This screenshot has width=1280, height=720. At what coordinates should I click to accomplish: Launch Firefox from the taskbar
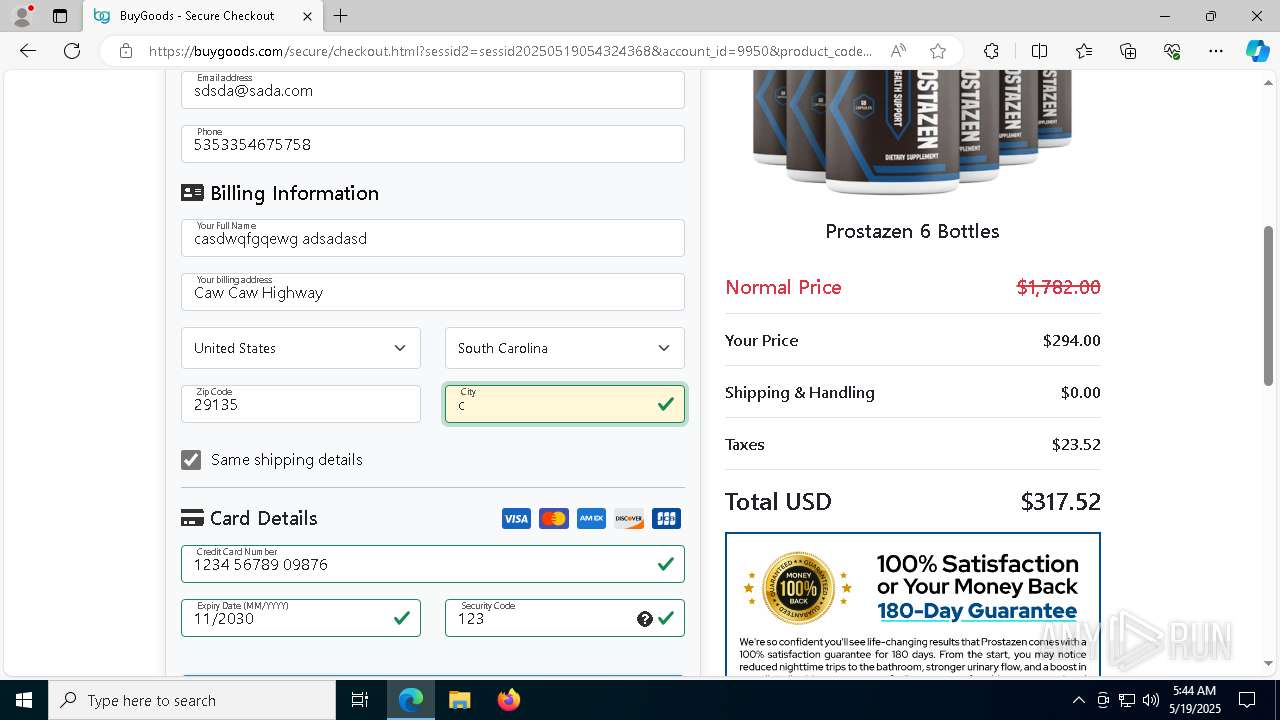pyautogui.click(x=508, y=700)
